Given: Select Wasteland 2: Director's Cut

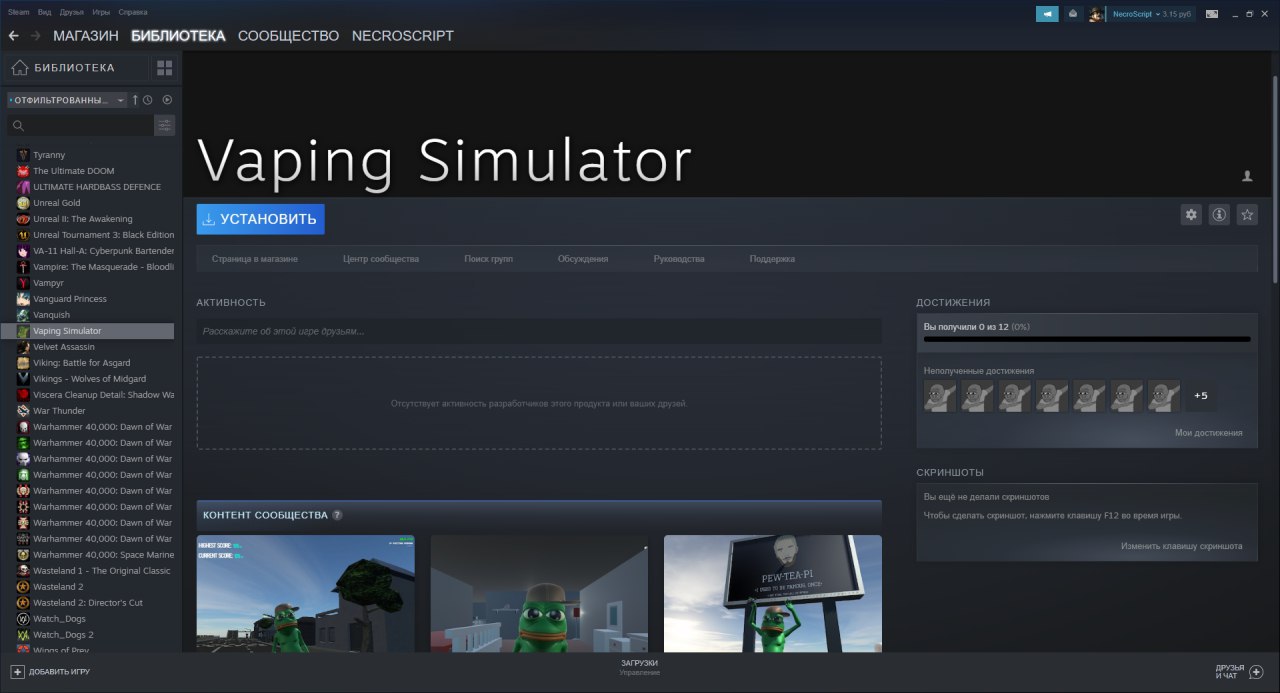Looking at the screenshot, I should tap(88, 603).
